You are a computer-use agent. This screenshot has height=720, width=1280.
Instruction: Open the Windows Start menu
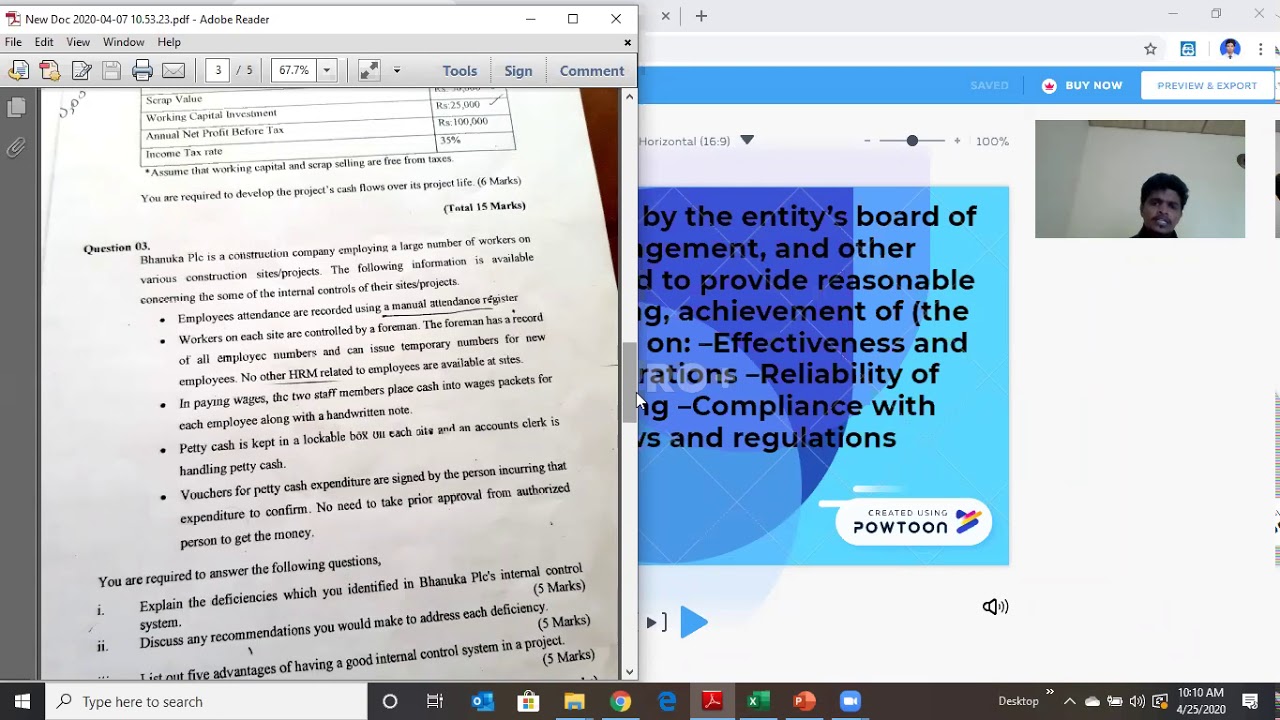(22, 701)
